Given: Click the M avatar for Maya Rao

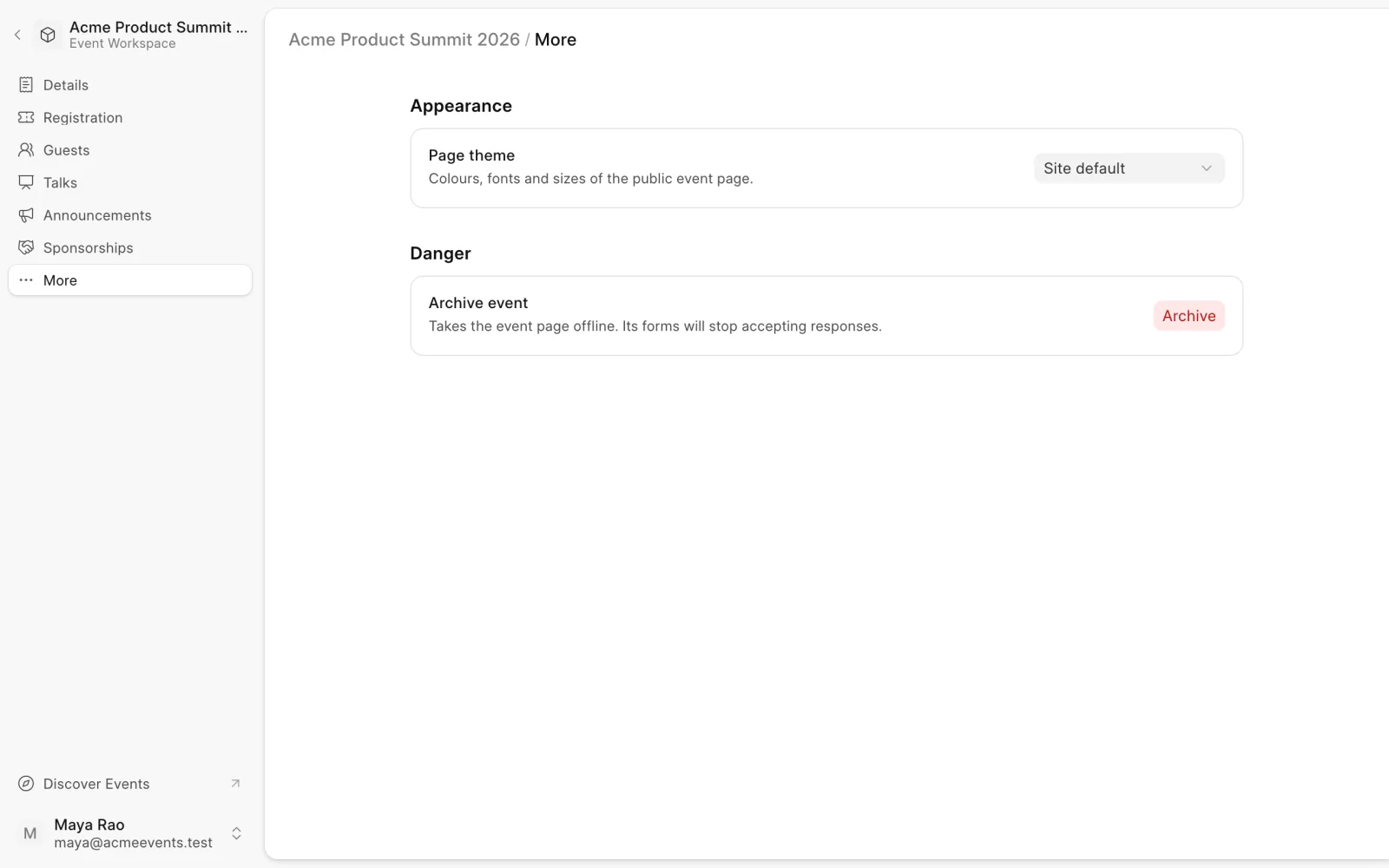Looking at the screenshot, I should tap(30, 833).
